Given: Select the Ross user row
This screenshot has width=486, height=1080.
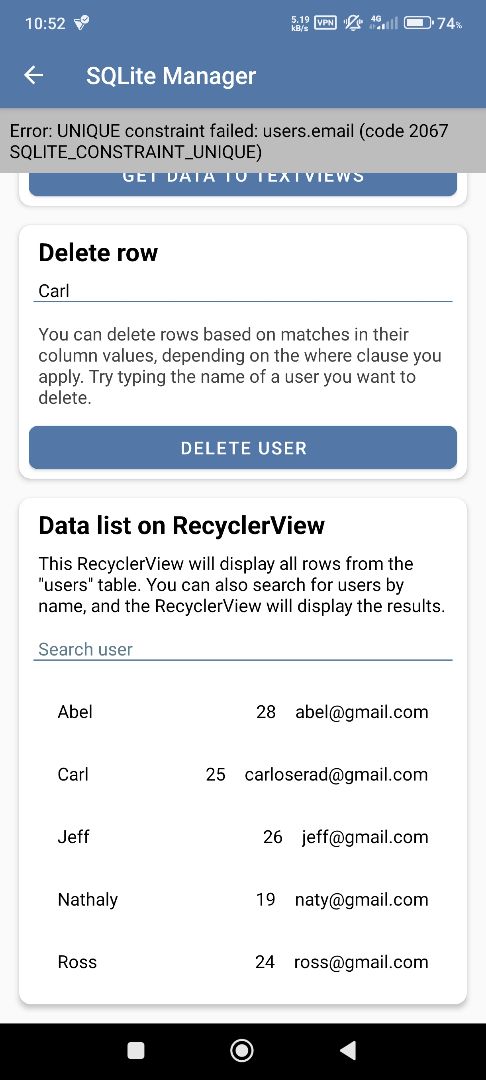Looking at the screenshot, I should coord(243,962).
